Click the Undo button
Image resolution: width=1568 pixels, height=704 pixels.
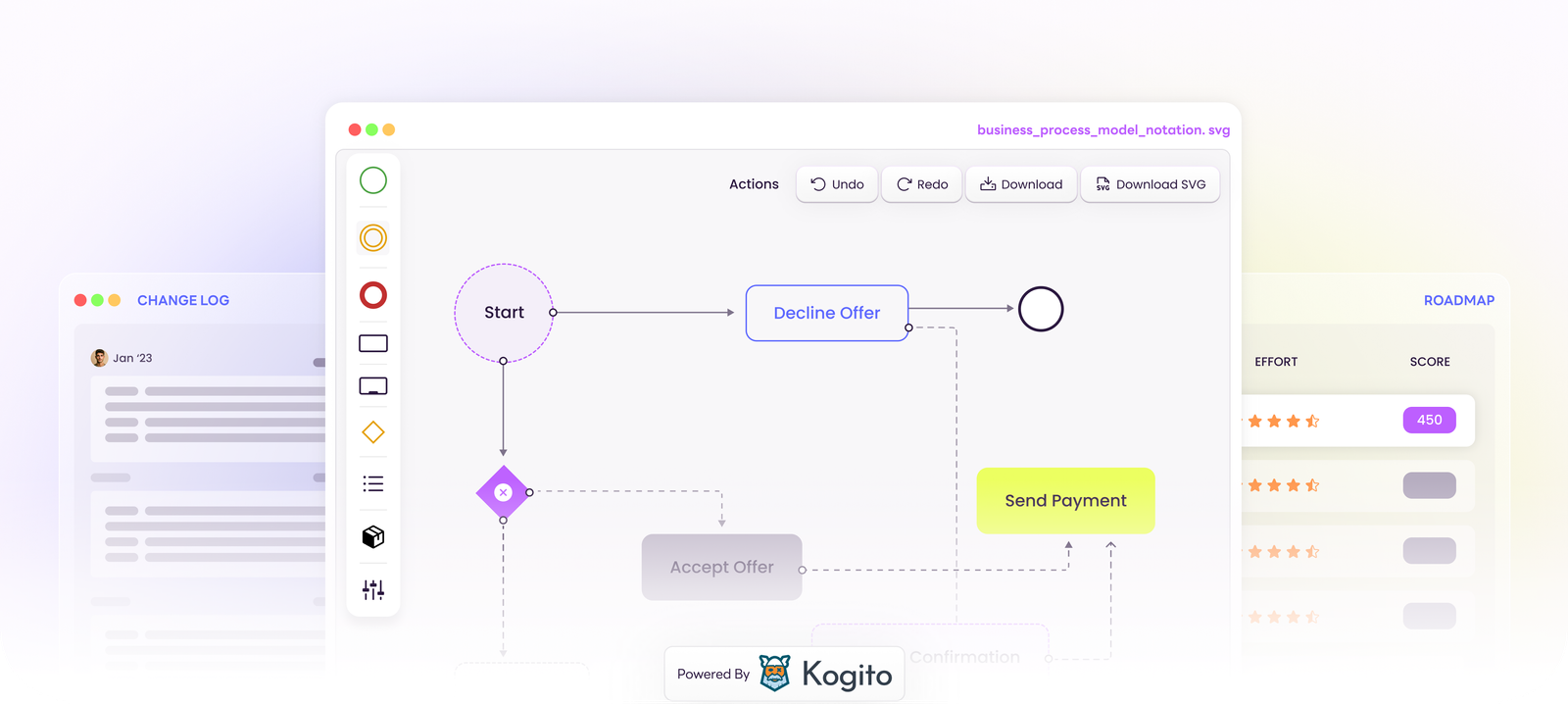pyautogui.click(x=837, y=184)
